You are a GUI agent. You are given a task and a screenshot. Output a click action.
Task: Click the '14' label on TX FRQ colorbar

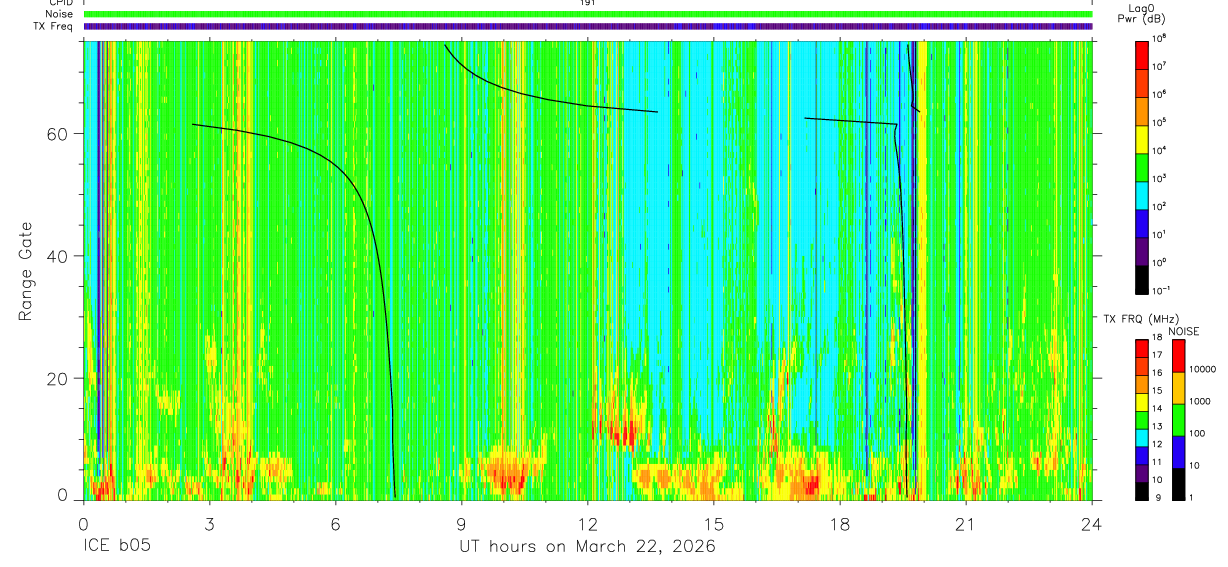tap(1157, 409)
